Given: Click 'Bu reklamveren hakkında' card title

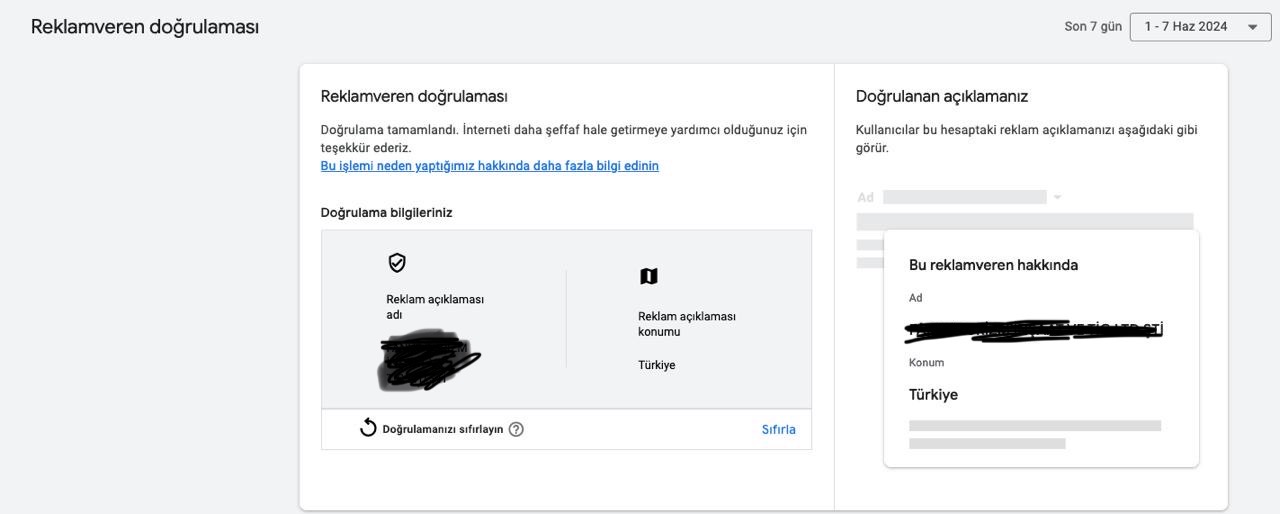Looking at the screenshot, I should point(993,265).
